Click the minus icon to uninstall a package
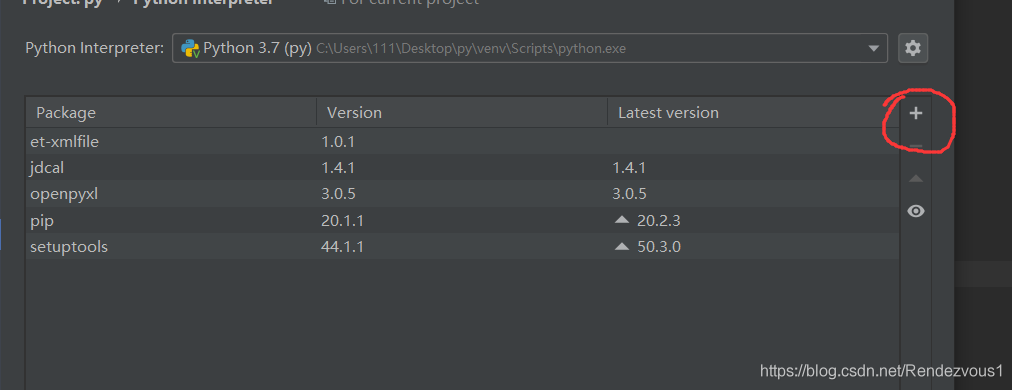The width and height of the screenshot is (1012, 390). (x=915, y=147)
